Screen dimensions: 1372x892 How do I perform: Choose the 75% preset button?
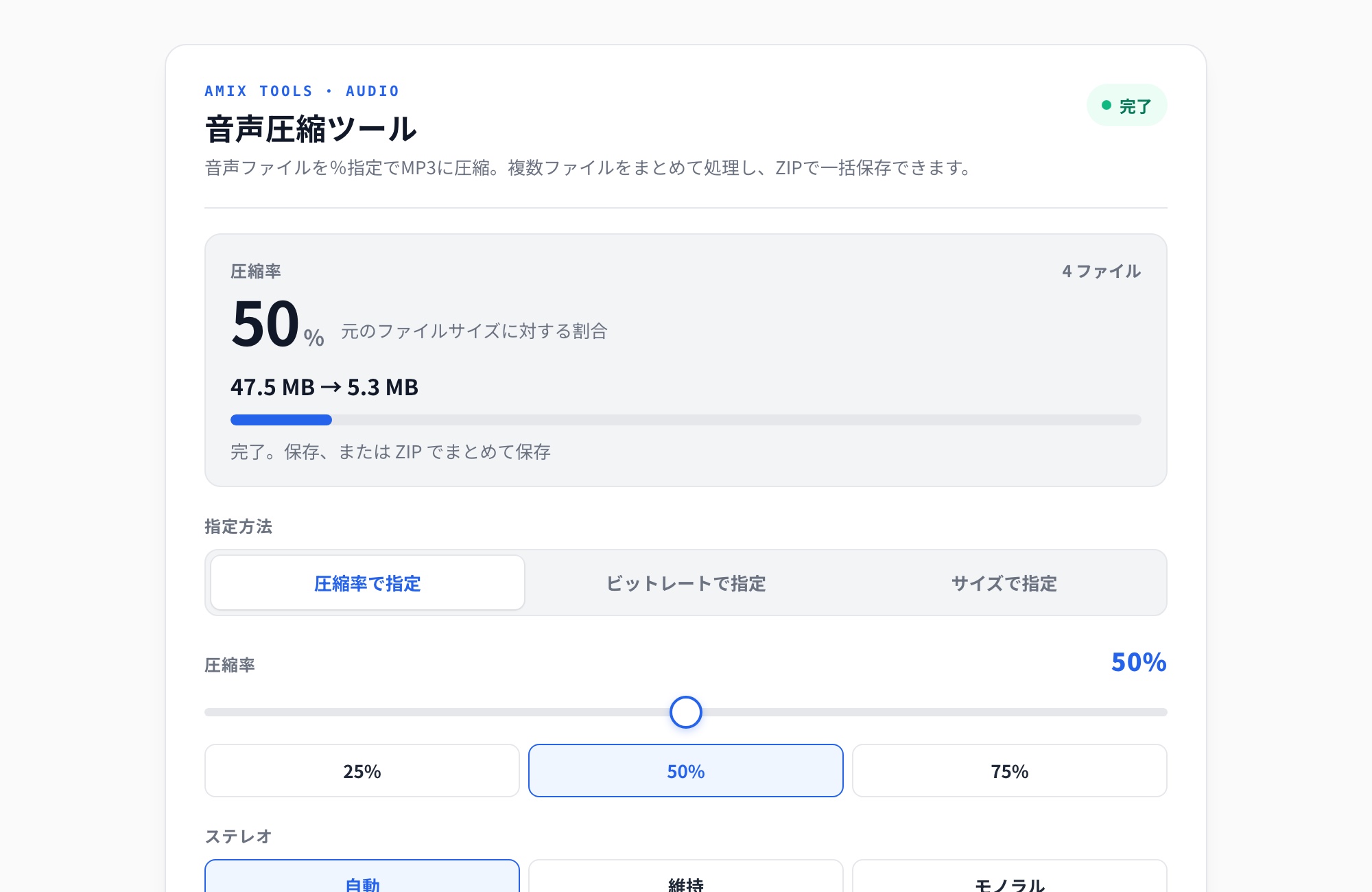click(x=1010, y=771)
